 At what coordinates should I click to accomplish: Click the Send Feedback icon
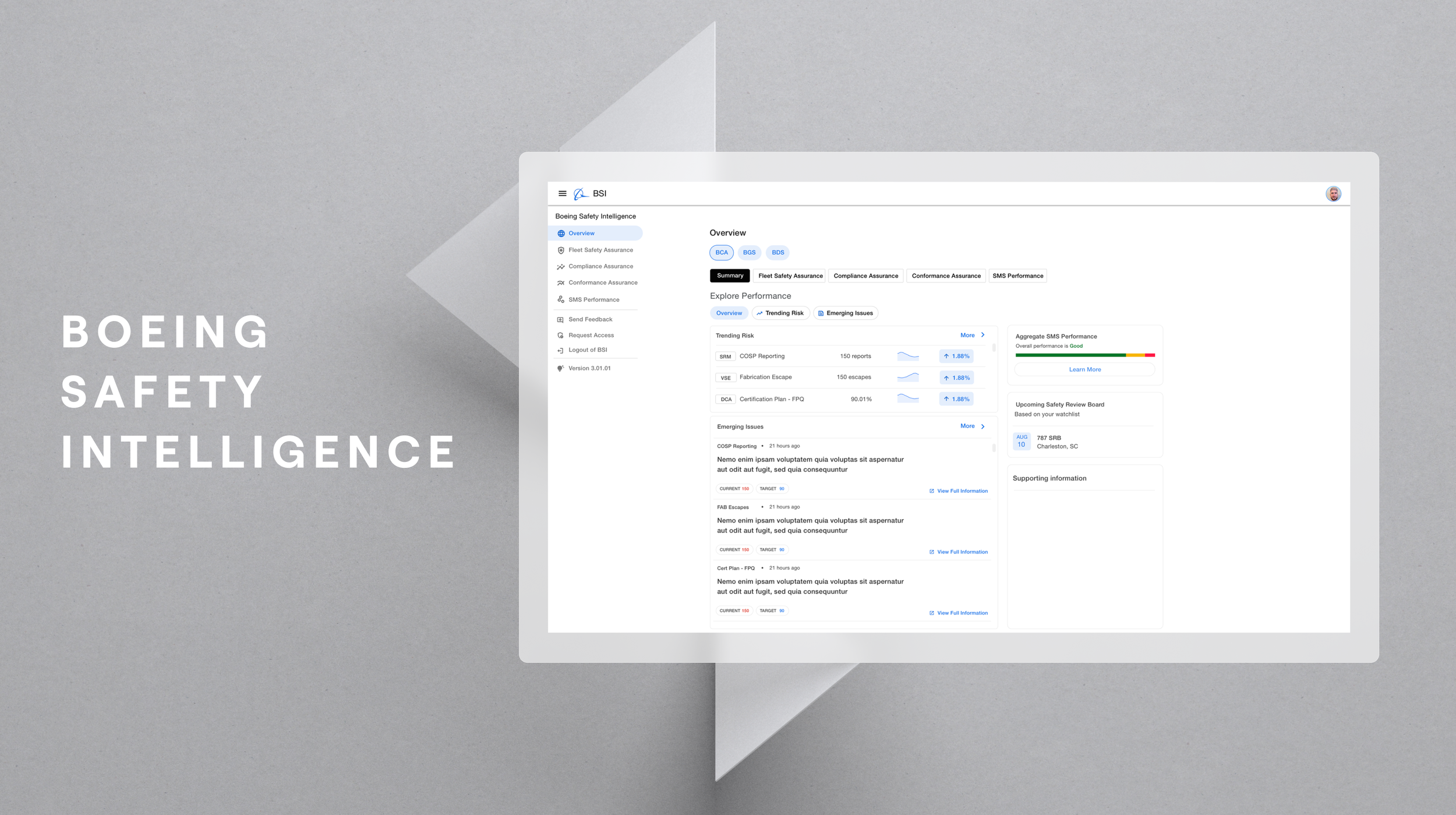560,320
